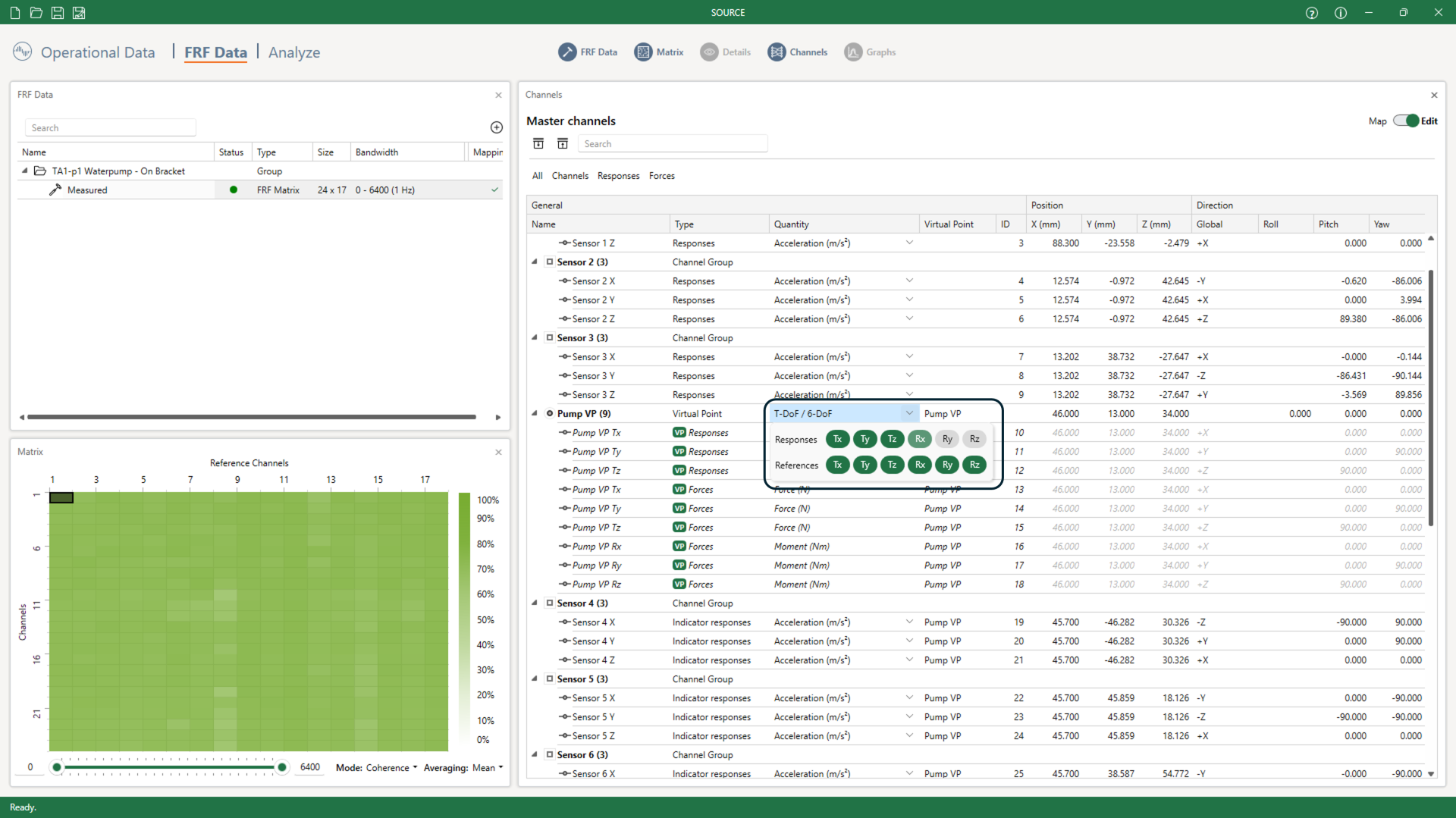Image resolution: width=1456 pixels, height=818 pixels.
Task: Open the Channels toolbar icon
Action: tap(777, 52)
